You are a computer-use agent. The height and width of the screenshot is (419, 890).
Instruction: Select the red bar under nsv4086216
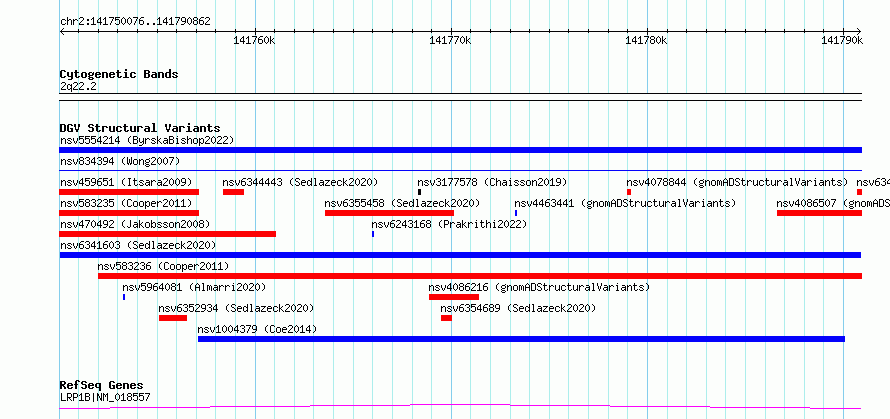pos(454,297)
